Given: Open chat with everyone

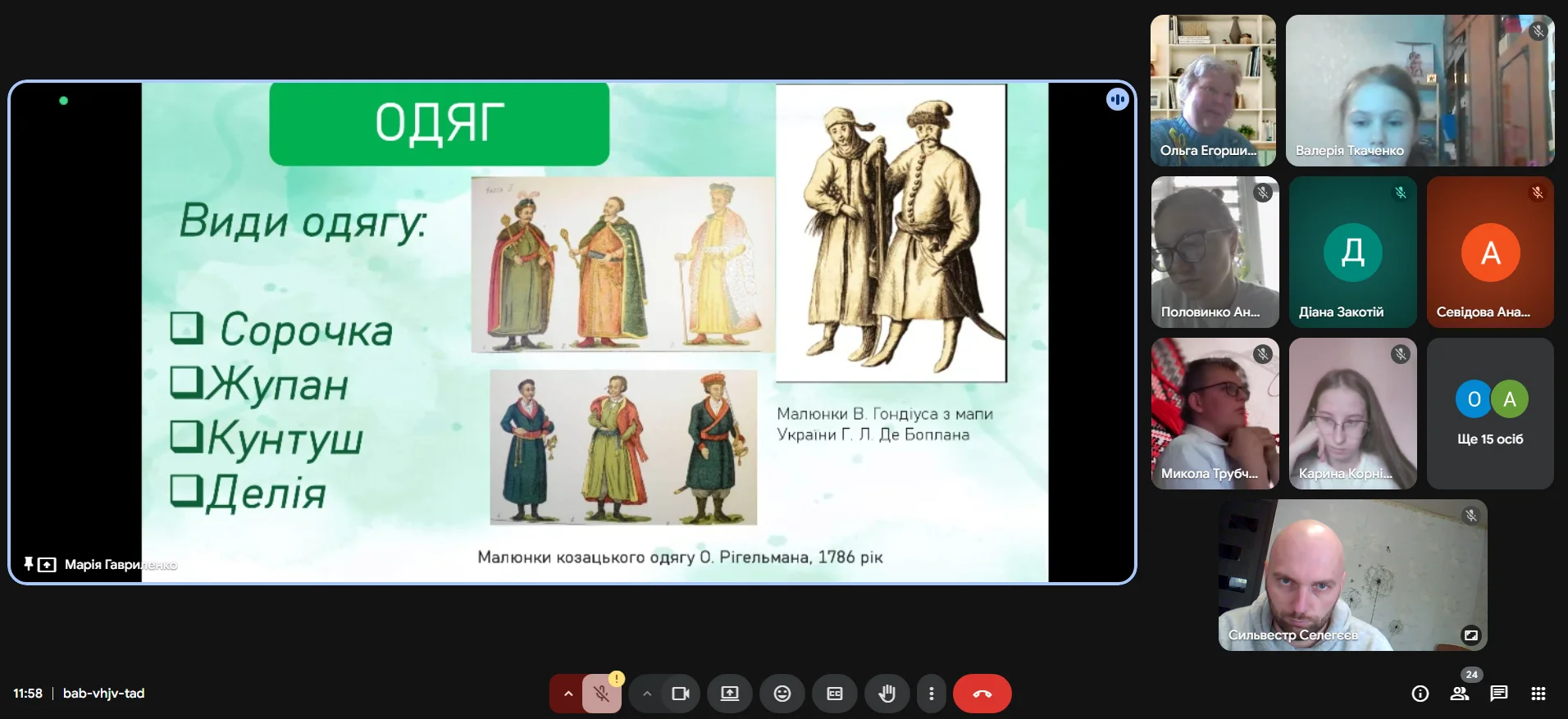Looking at the screenshot, I should [x=1498, y=694].
